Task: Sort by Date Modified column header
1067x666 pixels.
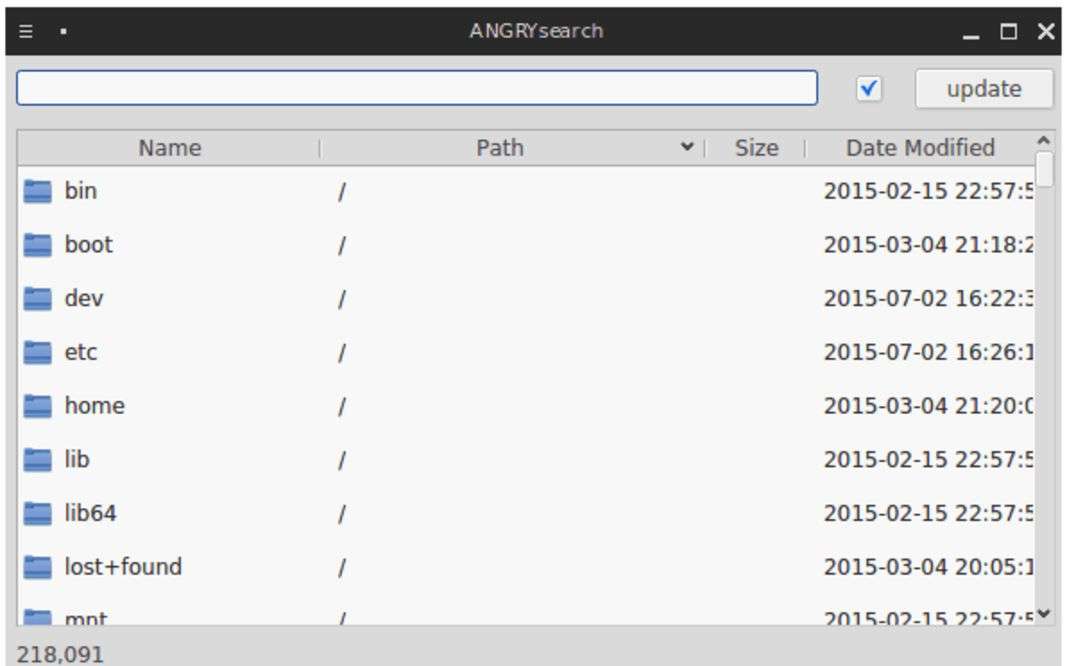Action: coord(920,148)
